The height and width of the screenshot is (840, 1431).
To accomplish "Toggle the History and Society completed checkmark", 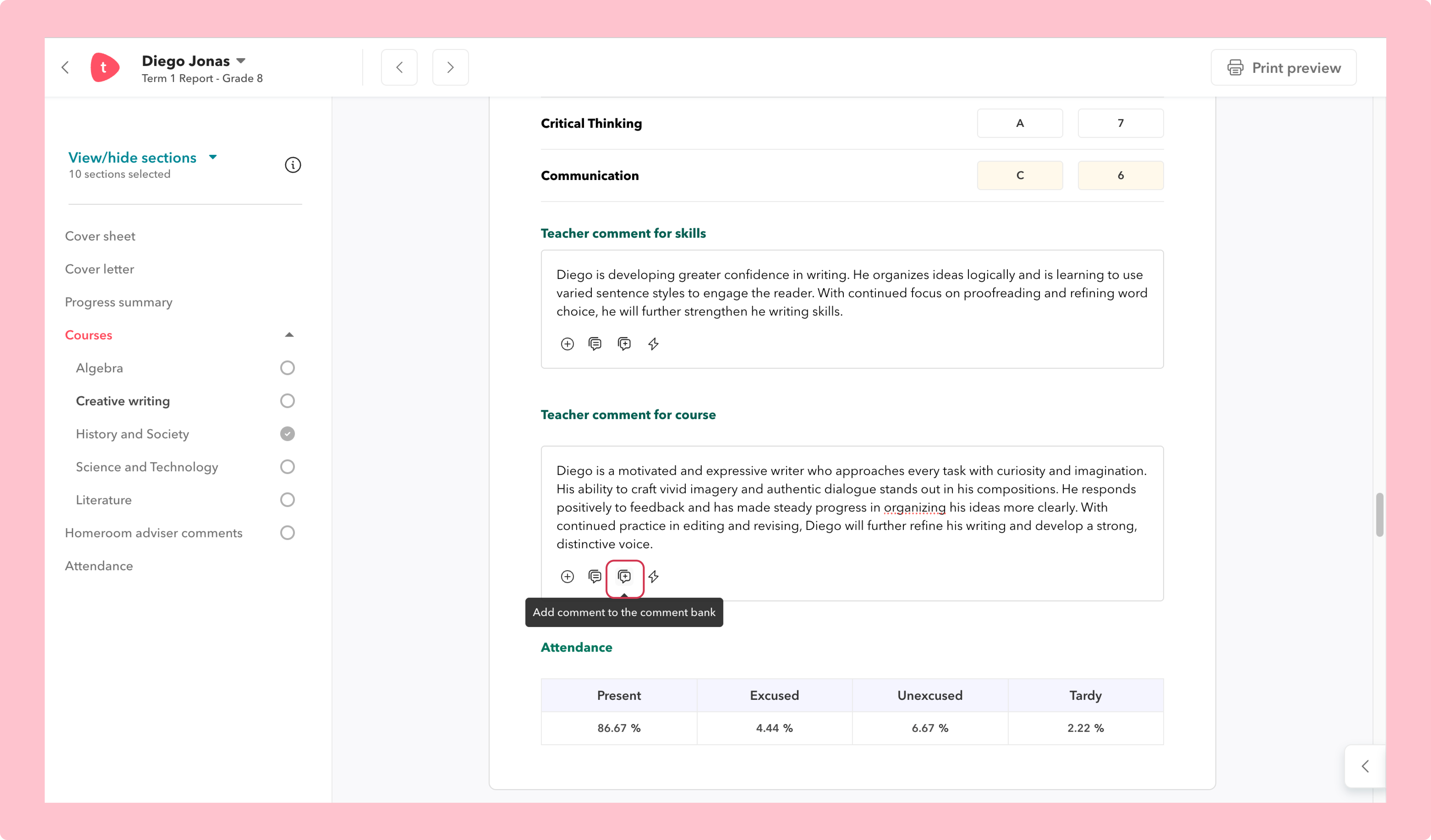I will pos(287,434).
